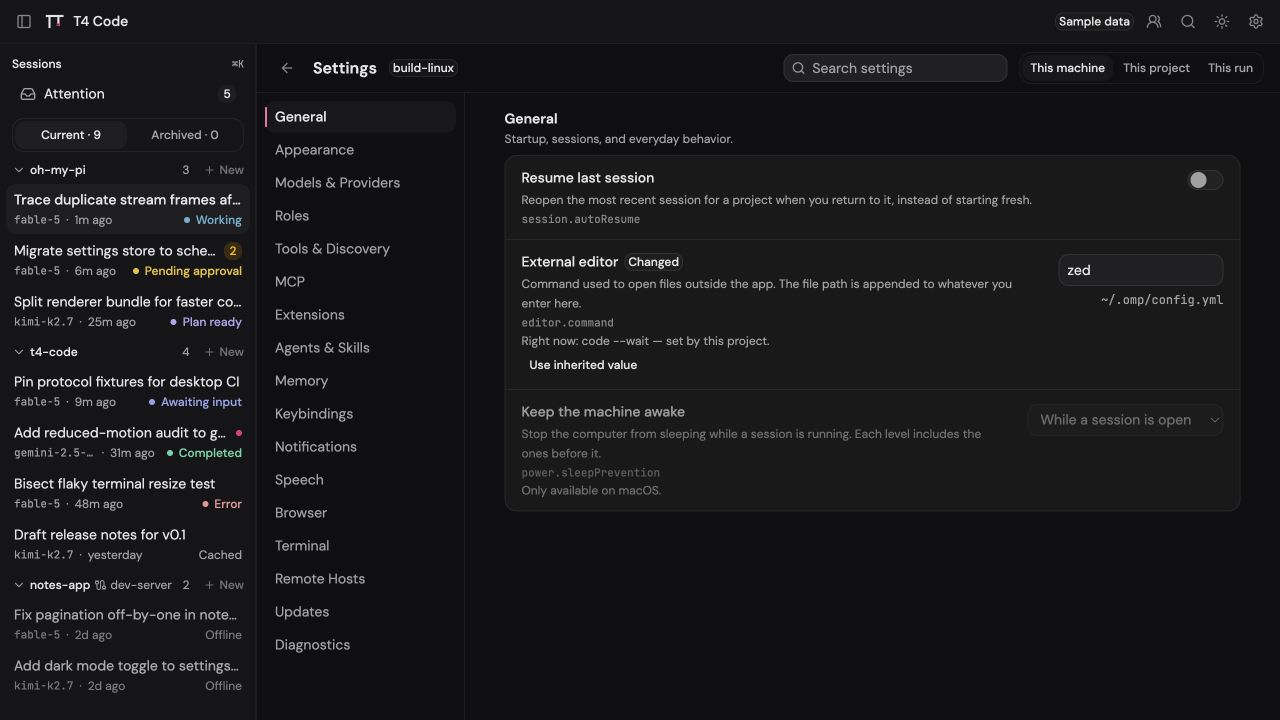The image size is (1280, 720).
Task: Open the Roles settings category
Action: (x=360, y=216)
